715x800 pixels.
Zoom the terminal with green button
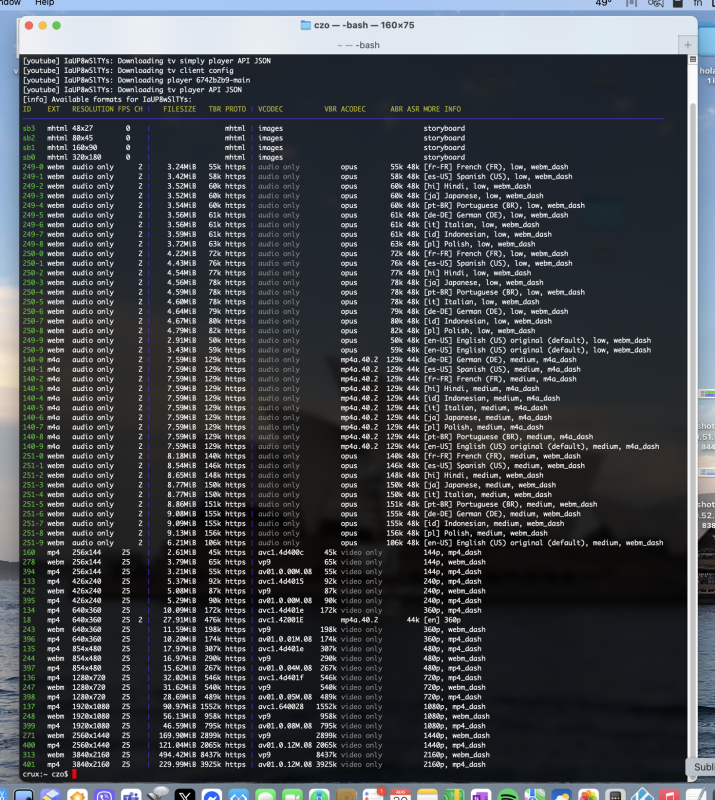click(x=57, y=26)
